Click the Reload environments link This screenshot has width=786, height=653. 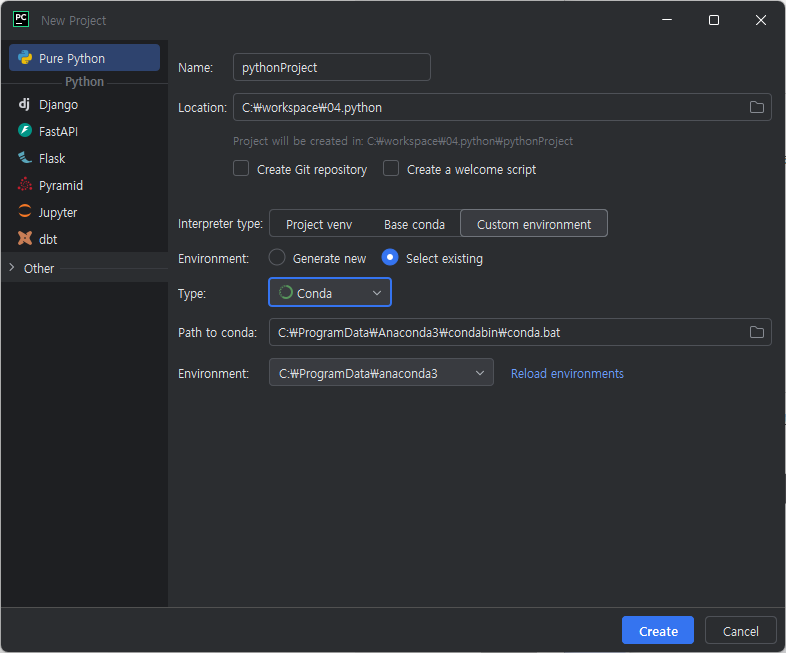[x=567, y=373]
